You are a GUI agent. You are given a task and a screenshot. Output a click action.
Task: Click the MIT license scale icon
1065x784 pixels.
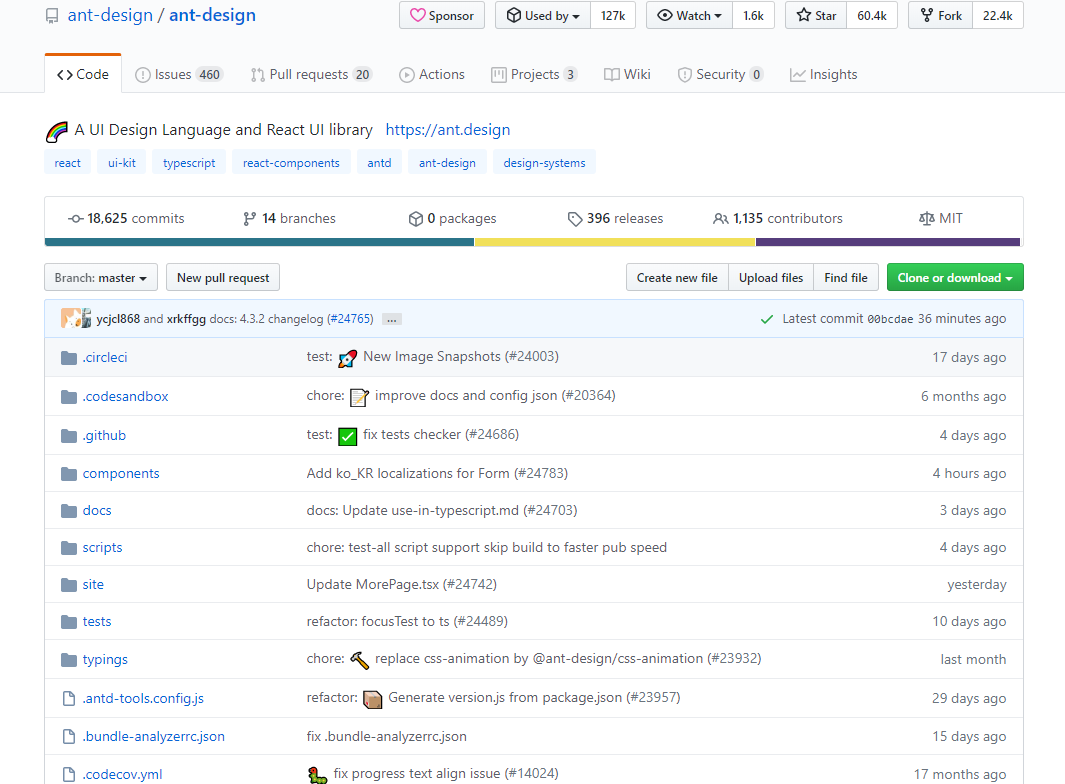tap(926, 219)
